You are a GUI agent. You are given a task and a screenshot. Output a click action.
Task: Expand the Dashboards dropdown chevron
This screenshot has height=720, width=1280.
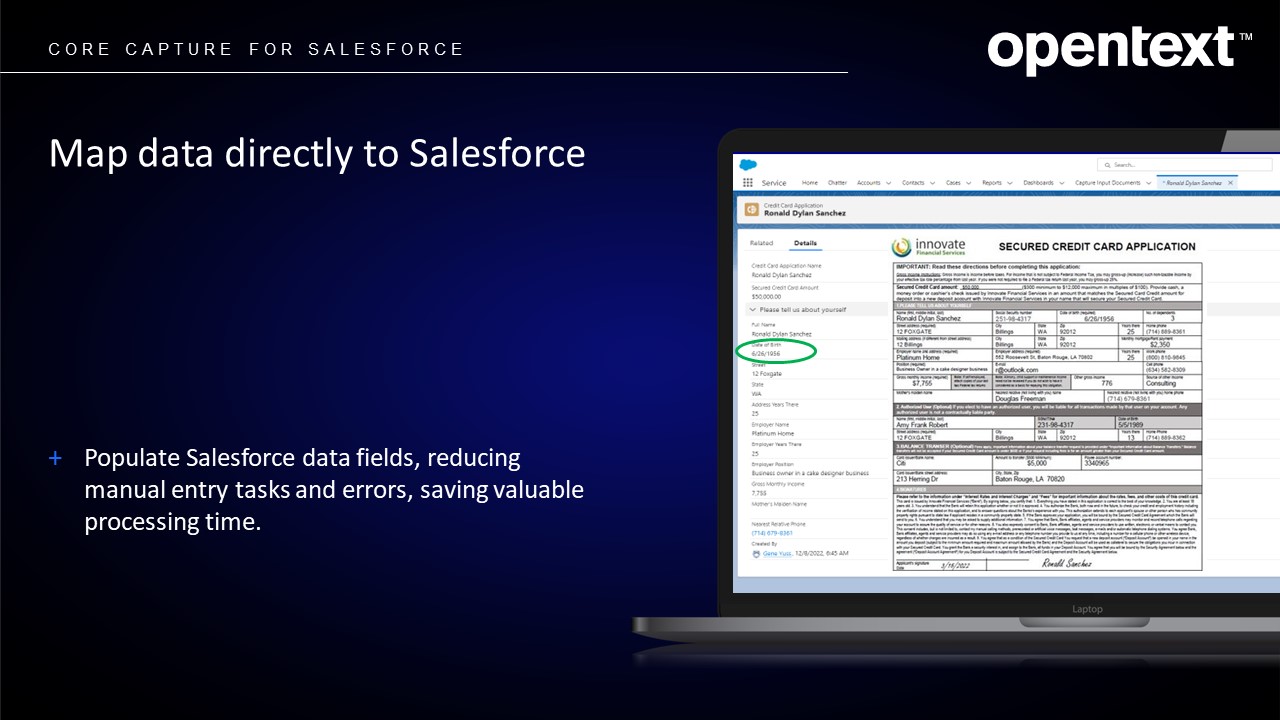[1060, 183]
